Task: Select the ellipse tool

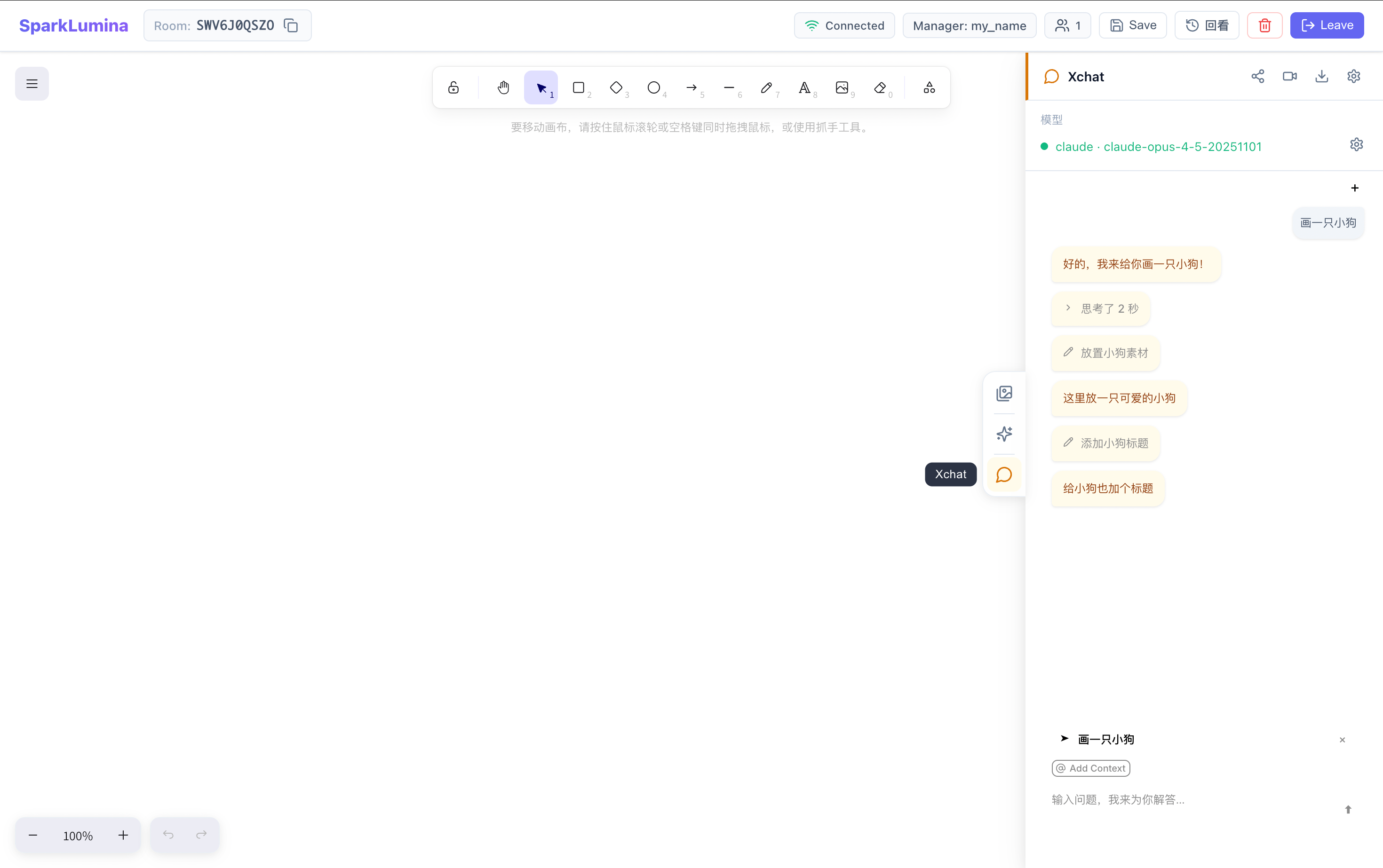Action: 653,87
